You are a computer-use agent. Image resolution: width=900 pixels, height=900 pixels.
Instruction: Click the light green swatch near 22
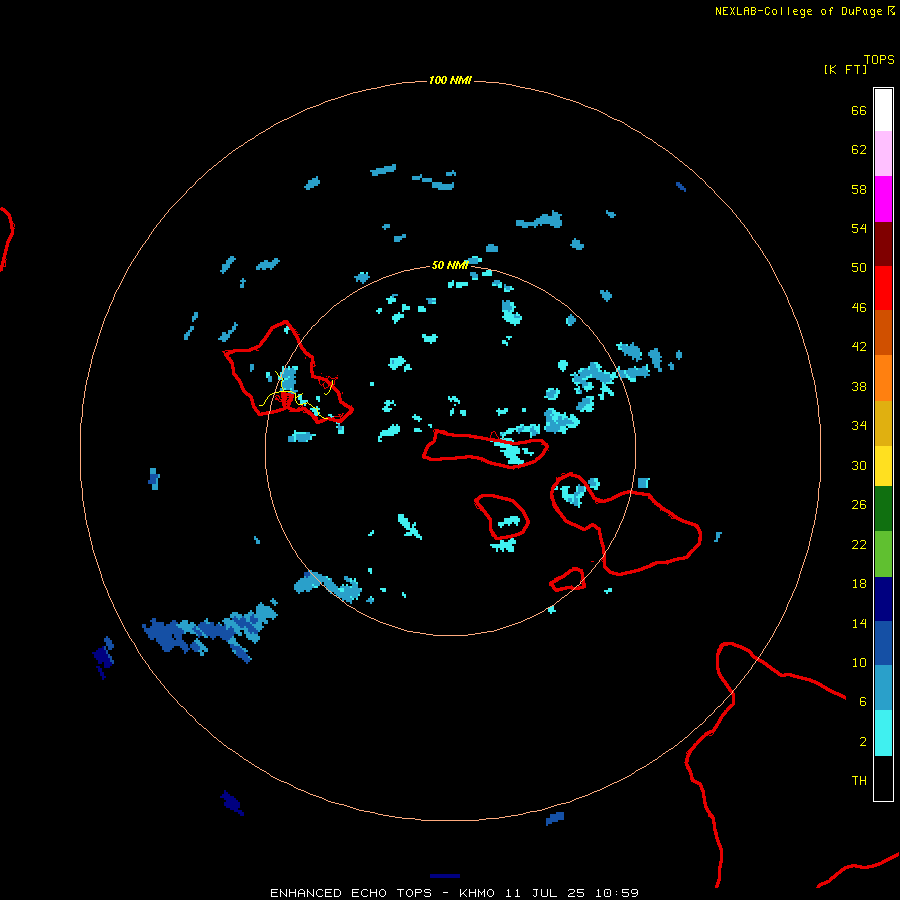pyautogui.click(x=883, y=554)
